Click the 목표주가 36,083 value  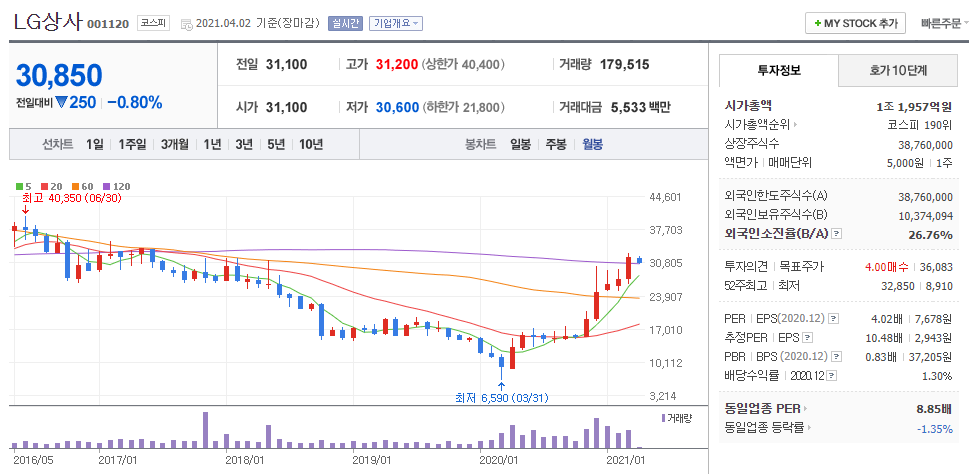coord(936,267)
